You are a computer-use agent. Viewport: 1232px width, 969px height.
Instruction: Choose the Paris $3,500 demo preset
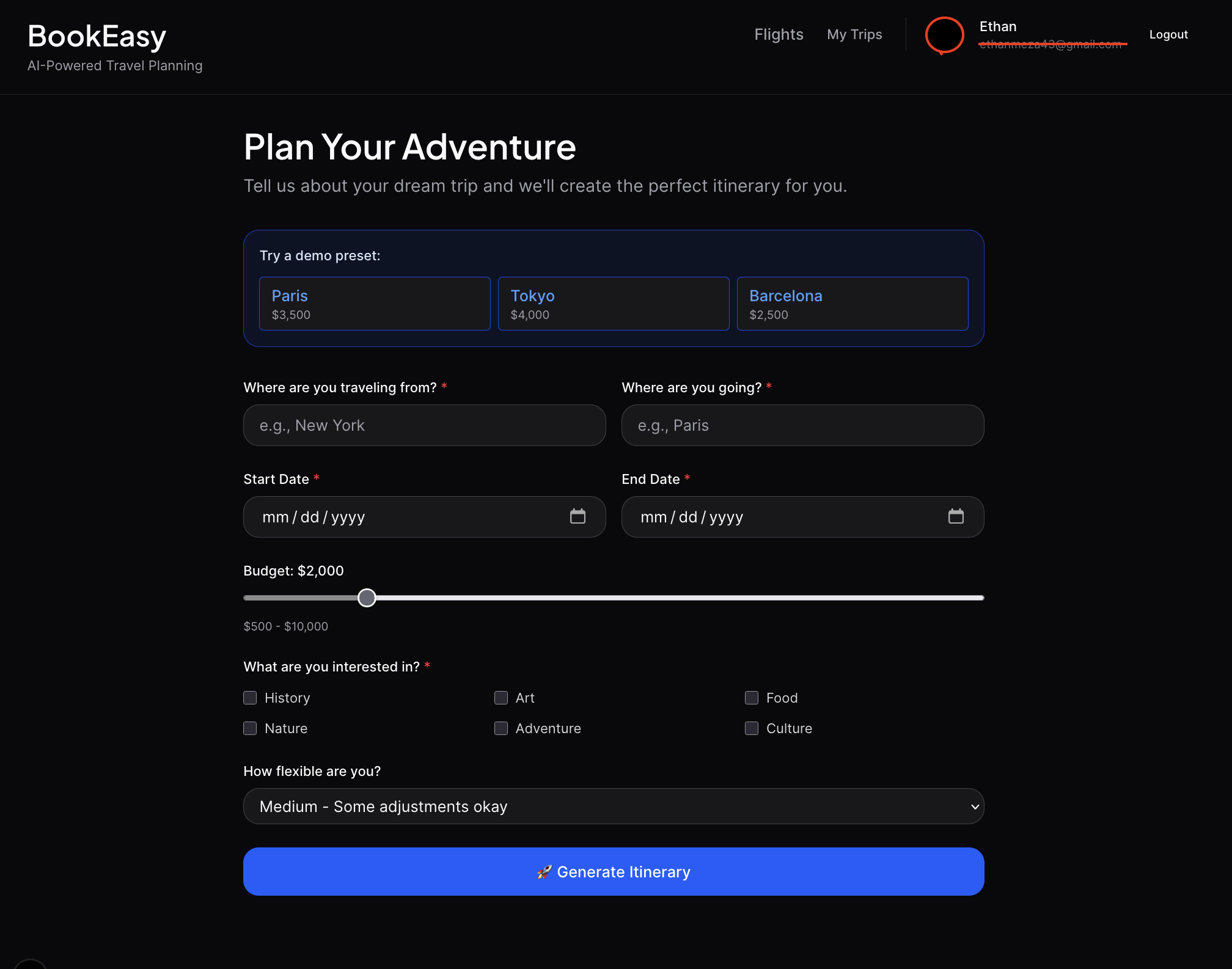(375, 304)
